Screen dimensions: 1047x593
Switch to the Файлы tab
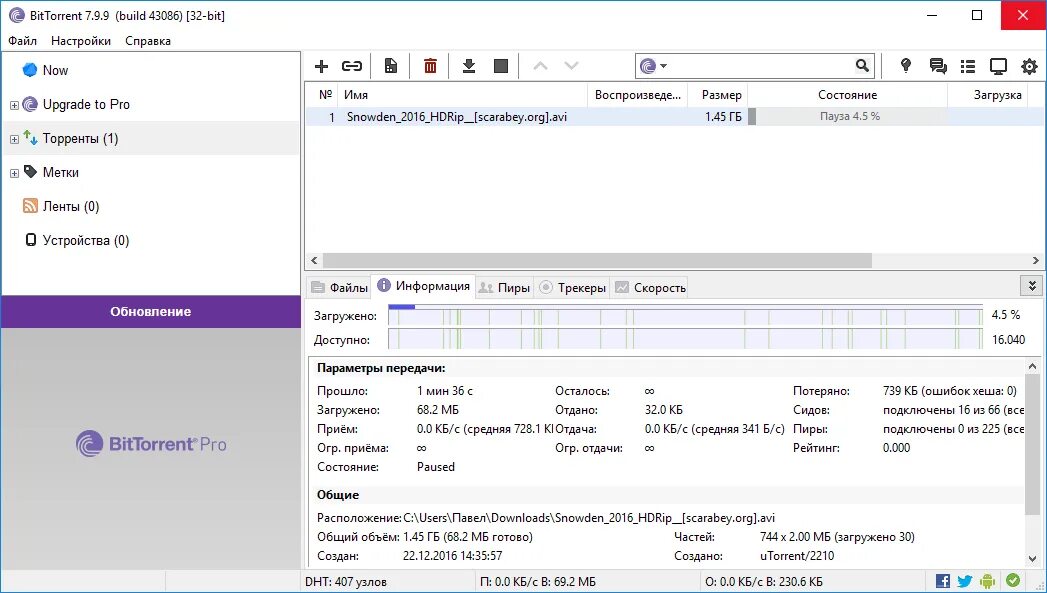(x=339, y=288)
